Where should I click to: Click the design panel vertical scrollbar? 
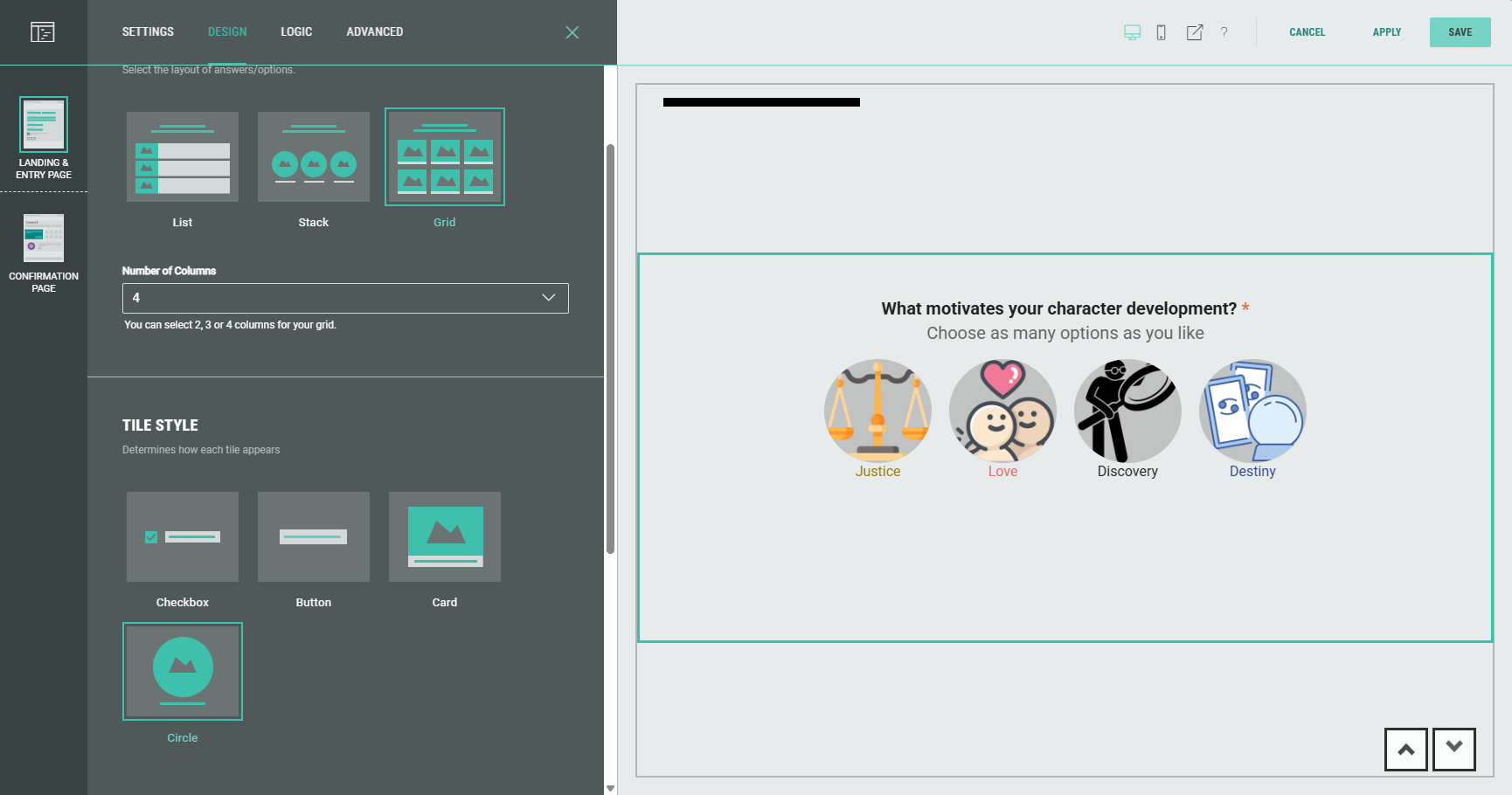point(610,349)
